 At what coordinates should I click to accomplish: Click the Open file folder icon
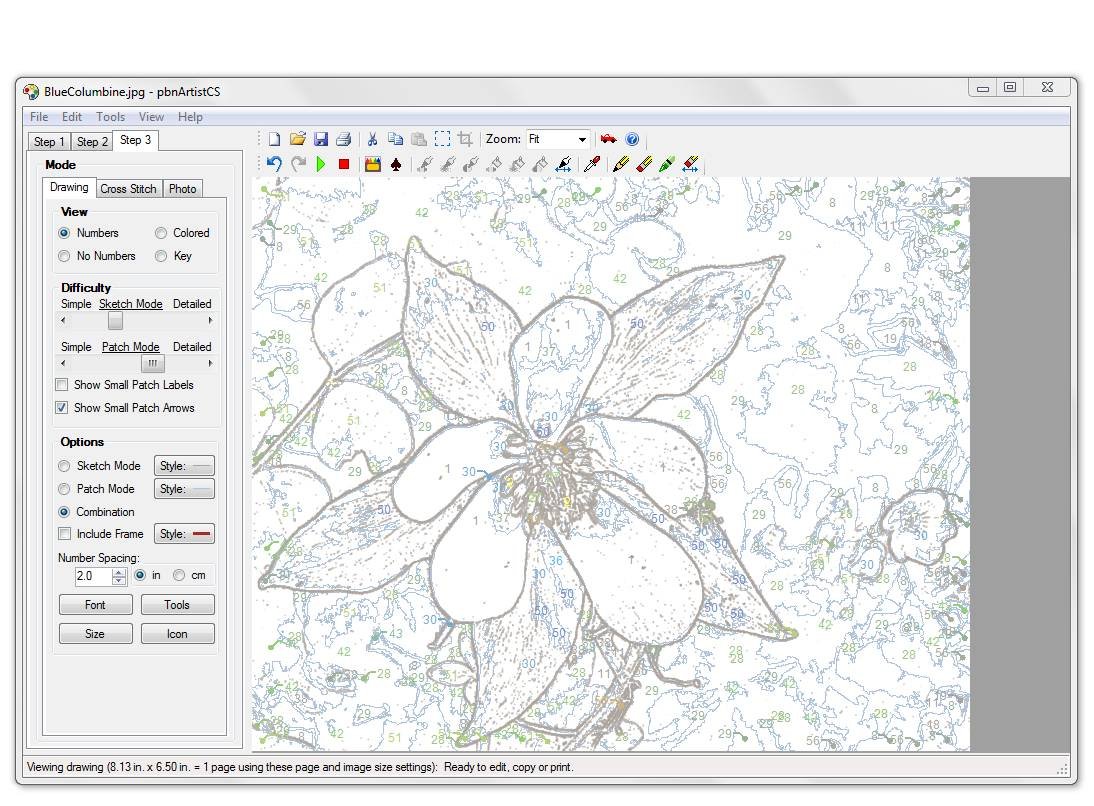[x=297, y=139]
